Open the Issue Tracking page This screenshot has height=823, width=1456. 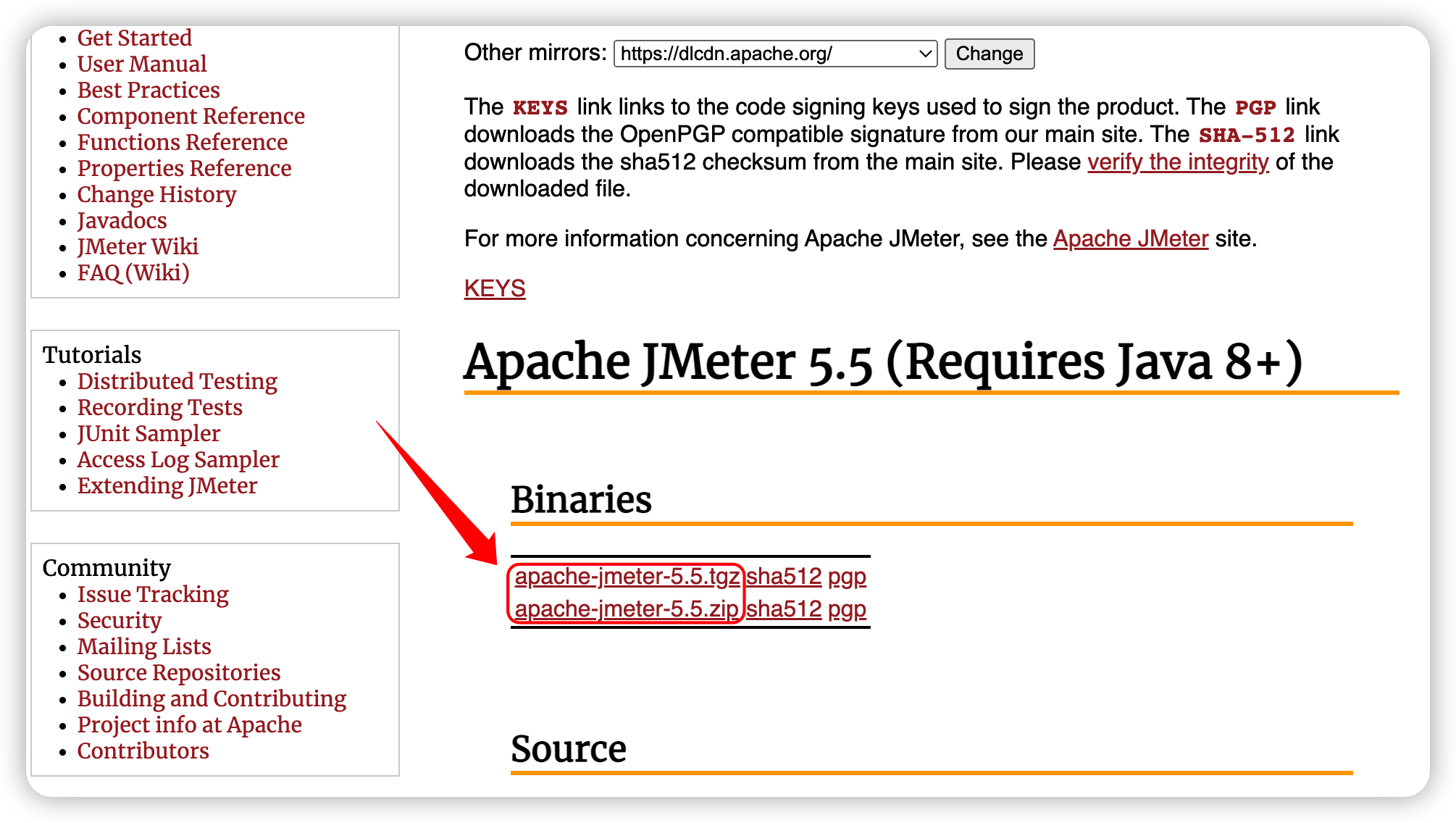coord(153,594)
